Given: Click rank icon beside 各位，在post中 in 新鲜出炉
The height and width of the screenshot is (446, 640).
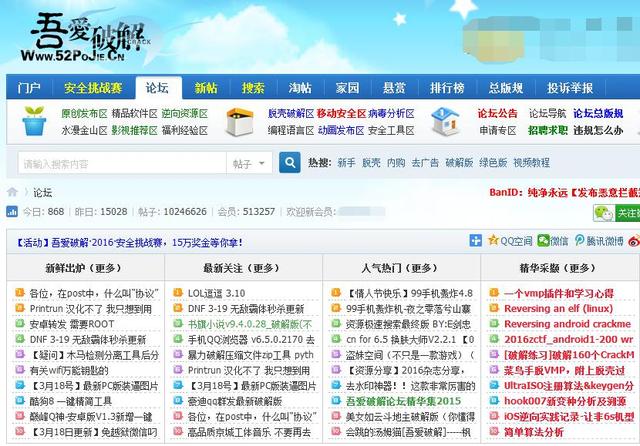Looking at the screenshot, I should 20,293.
